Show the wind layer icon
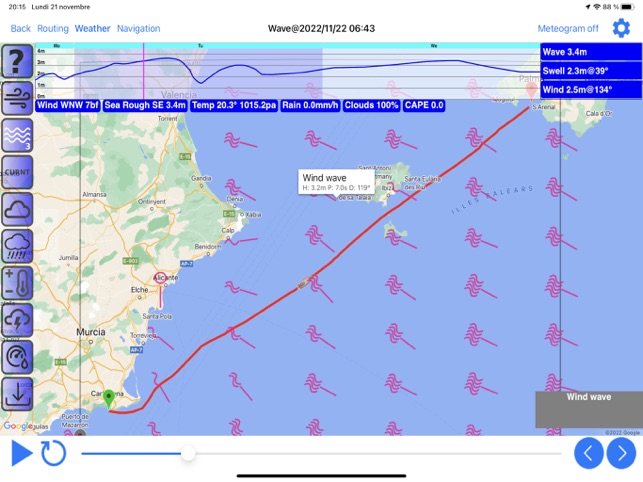 [17, 98]
